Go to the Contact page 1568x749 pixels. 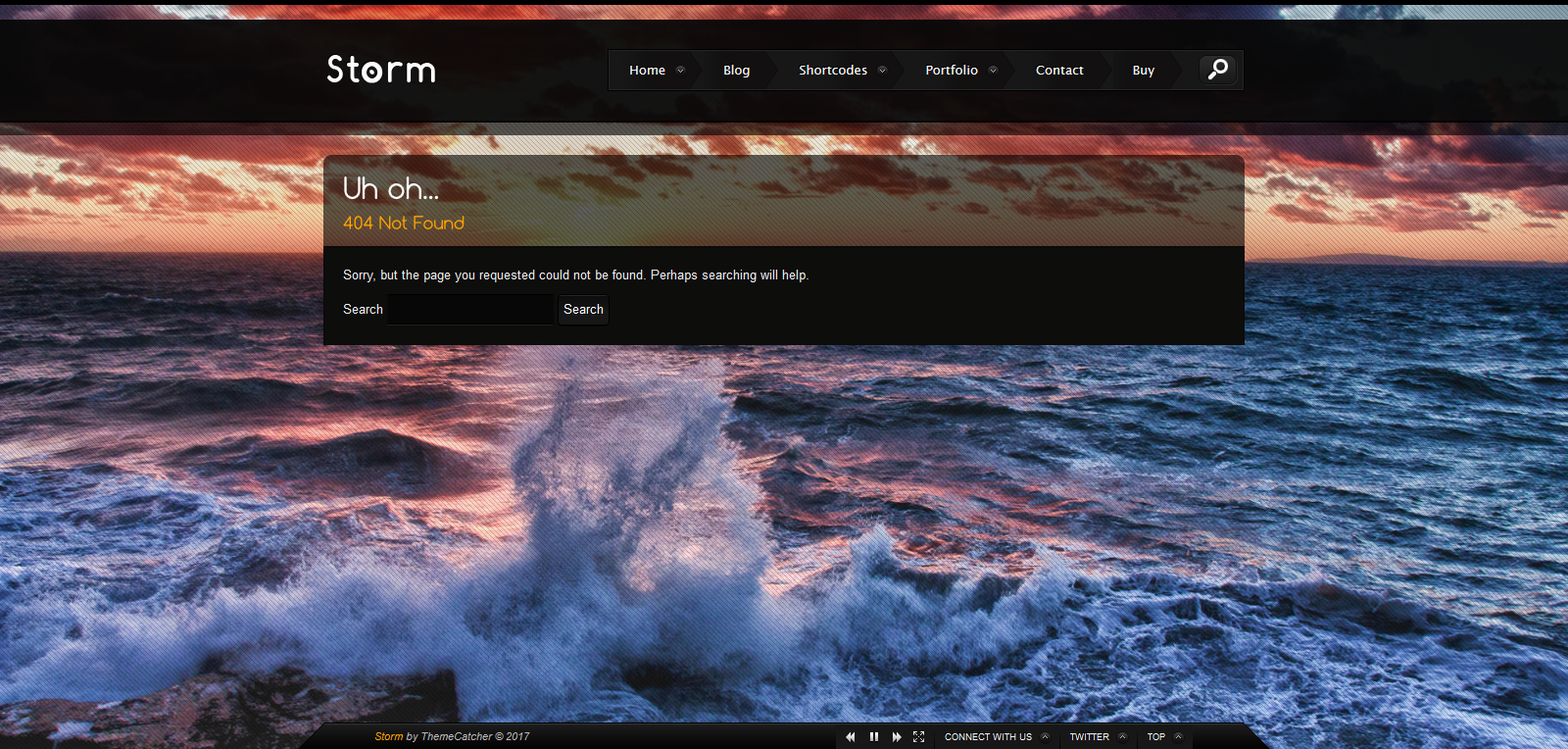coord(1059,70)
